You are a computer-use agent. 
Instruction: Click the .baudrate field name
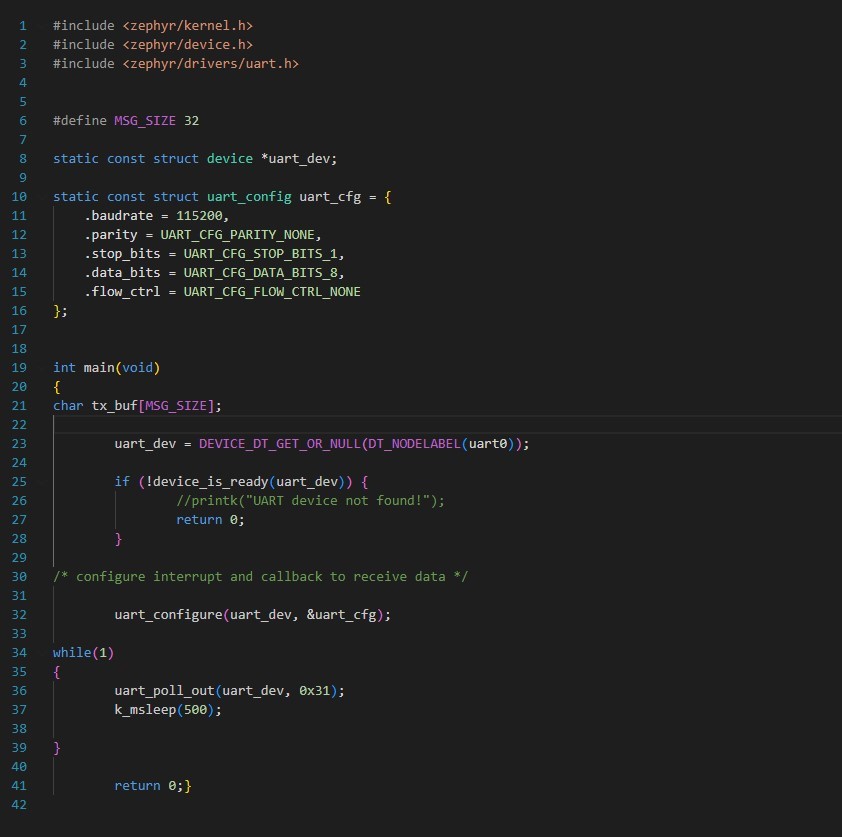(x=118, y=216)
